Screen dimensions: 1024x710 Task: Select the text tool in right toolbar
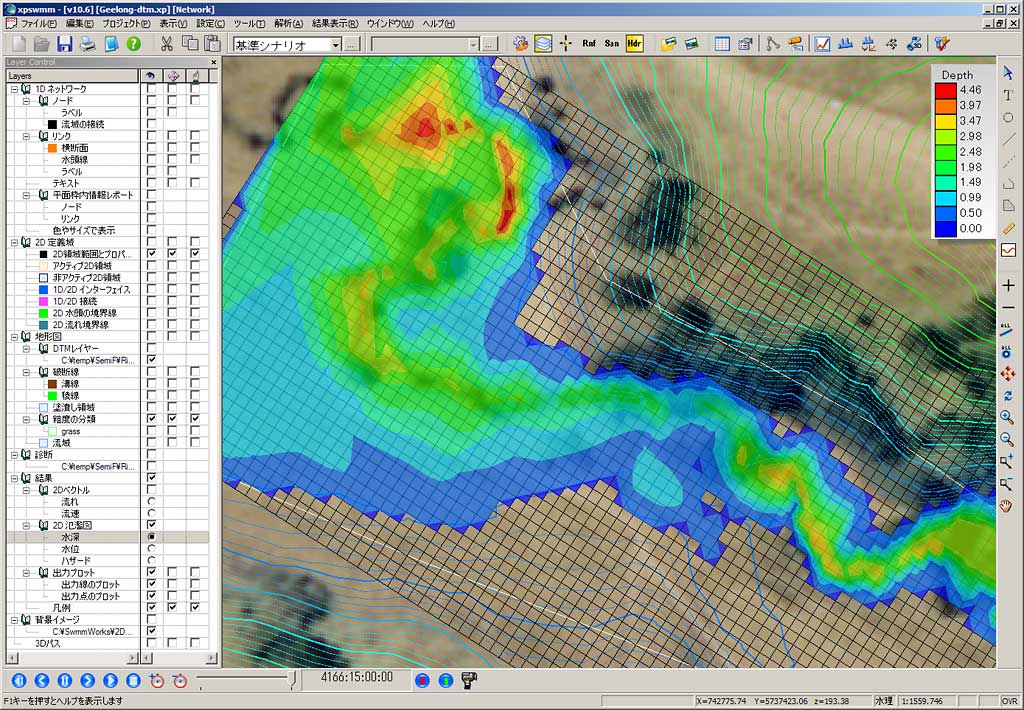tap(1008, 95)
